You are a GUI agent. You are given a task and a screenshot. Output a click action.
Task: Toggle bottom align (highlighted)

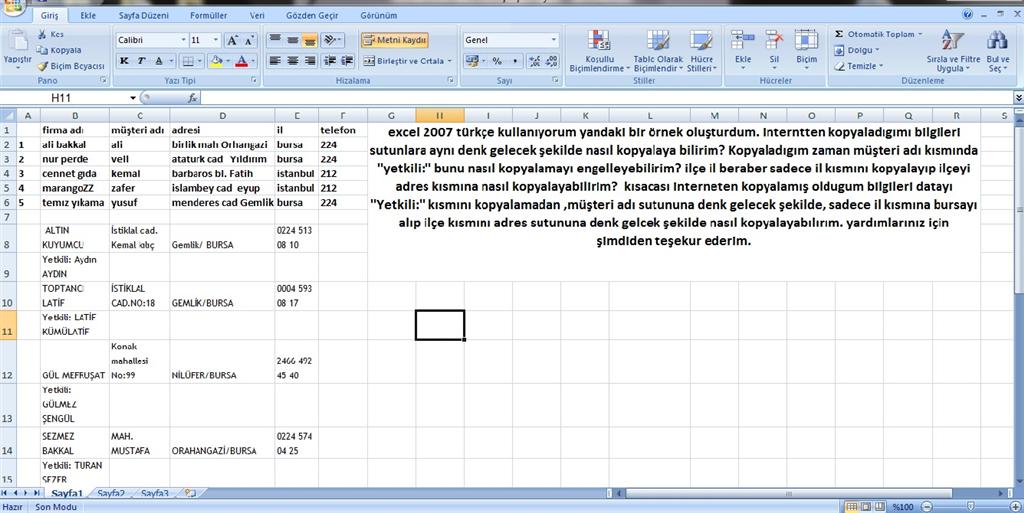[310, 40]
